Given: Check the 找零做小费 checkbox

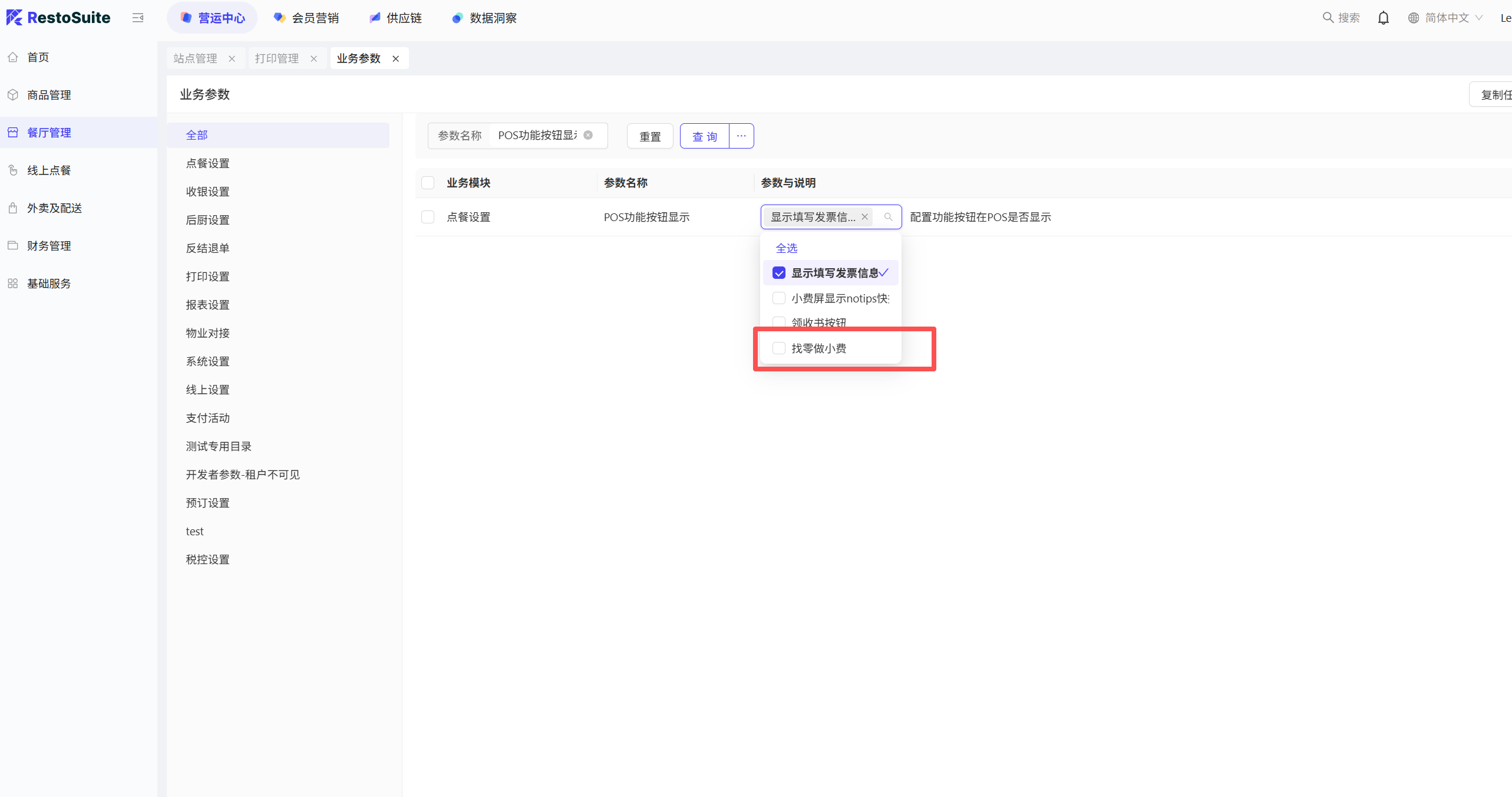Looking at the screenshot, I should tap(778, 348).
